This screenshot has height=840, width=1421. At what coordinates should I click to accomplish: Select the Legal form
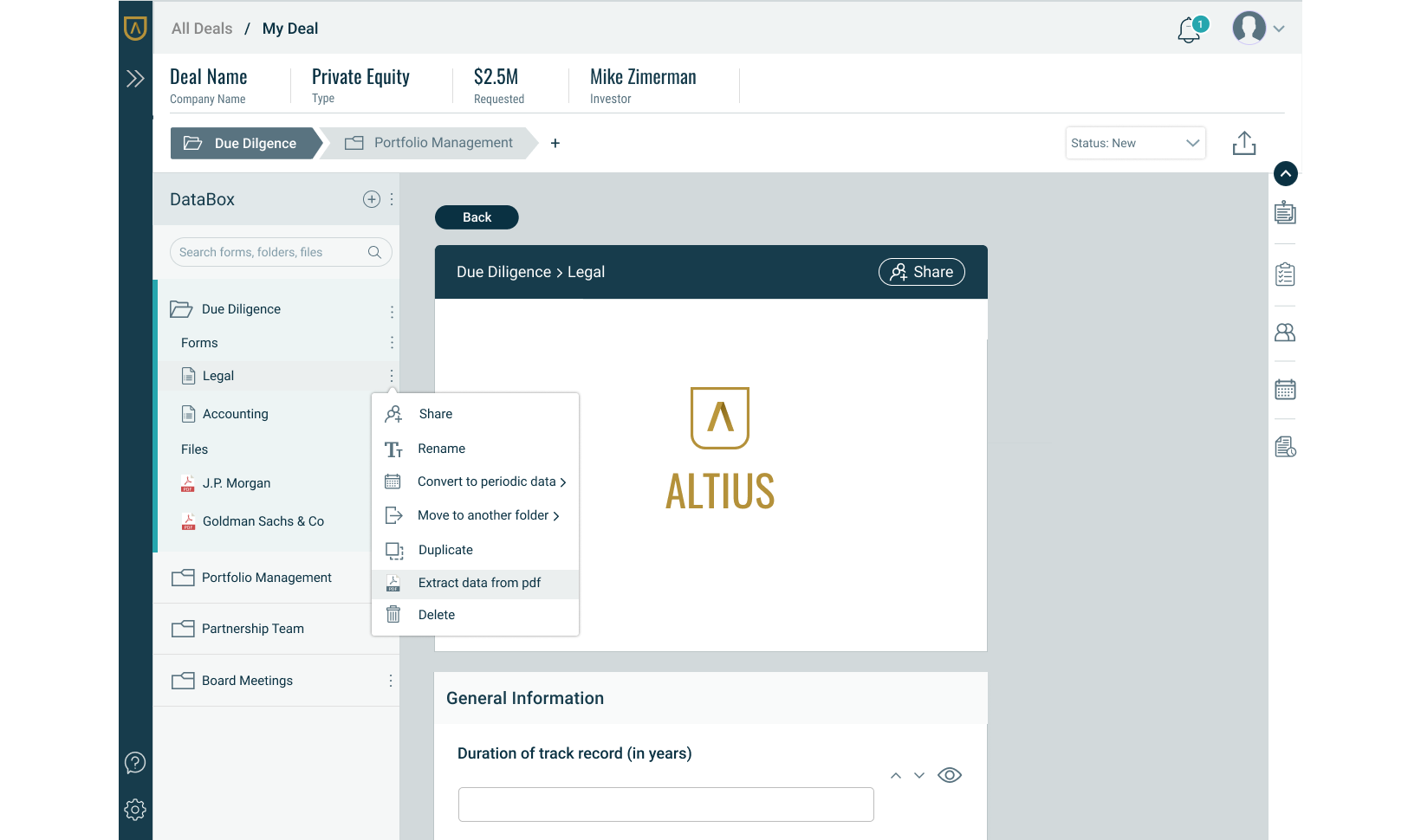(218, 376)
